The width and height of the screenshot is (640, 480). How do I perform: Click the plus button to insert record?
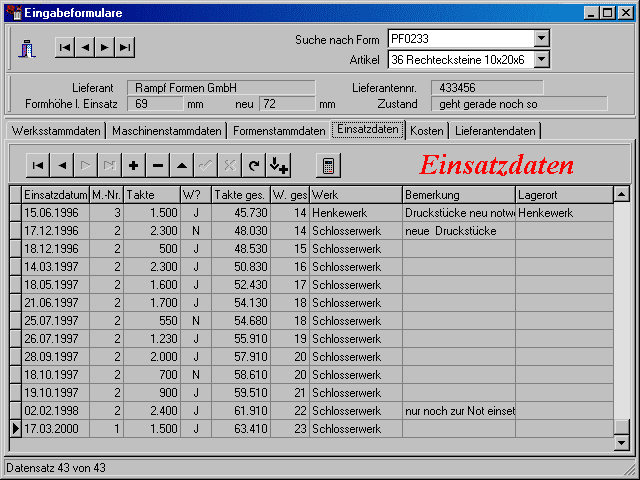point(134,165)
